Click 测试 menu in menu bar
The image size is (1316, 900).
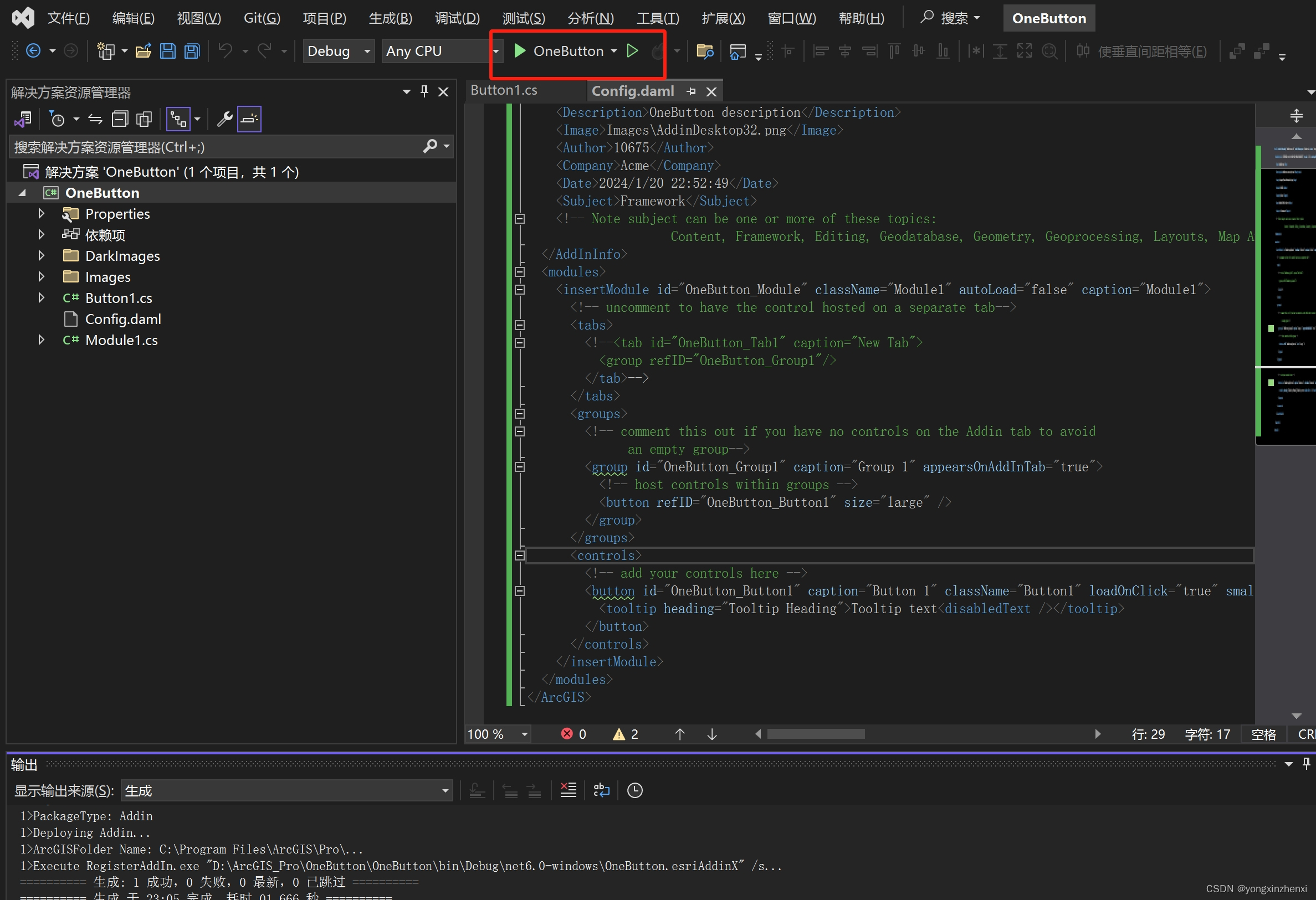521,18
